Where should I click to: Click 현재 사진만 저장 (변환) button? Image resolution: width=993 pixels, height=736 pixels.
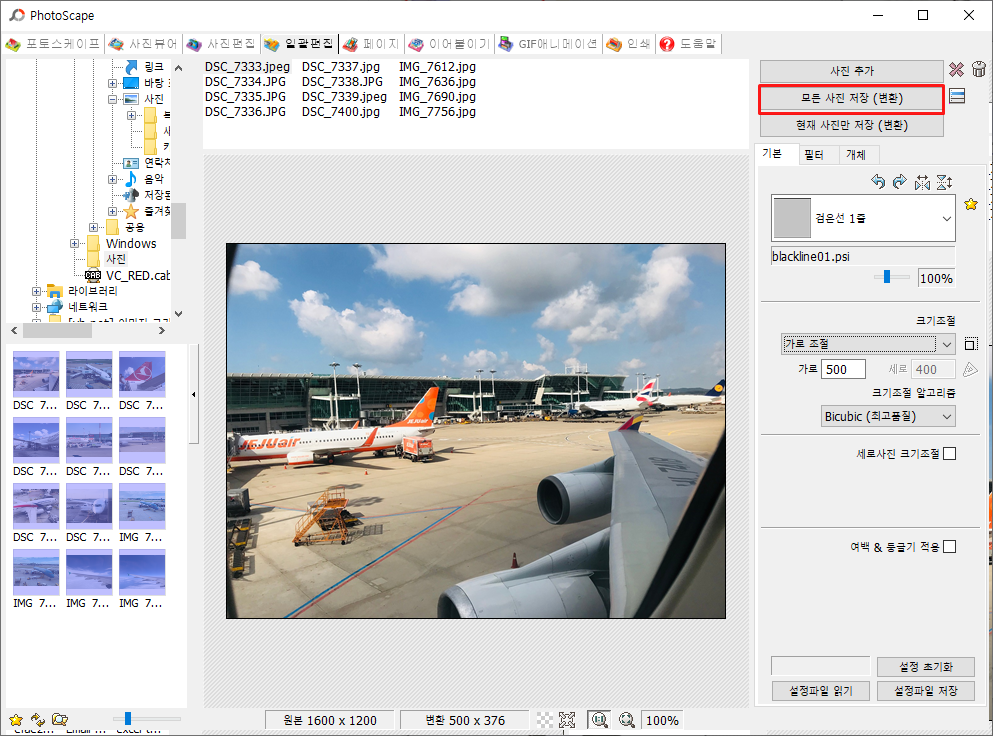coord(851,125)
